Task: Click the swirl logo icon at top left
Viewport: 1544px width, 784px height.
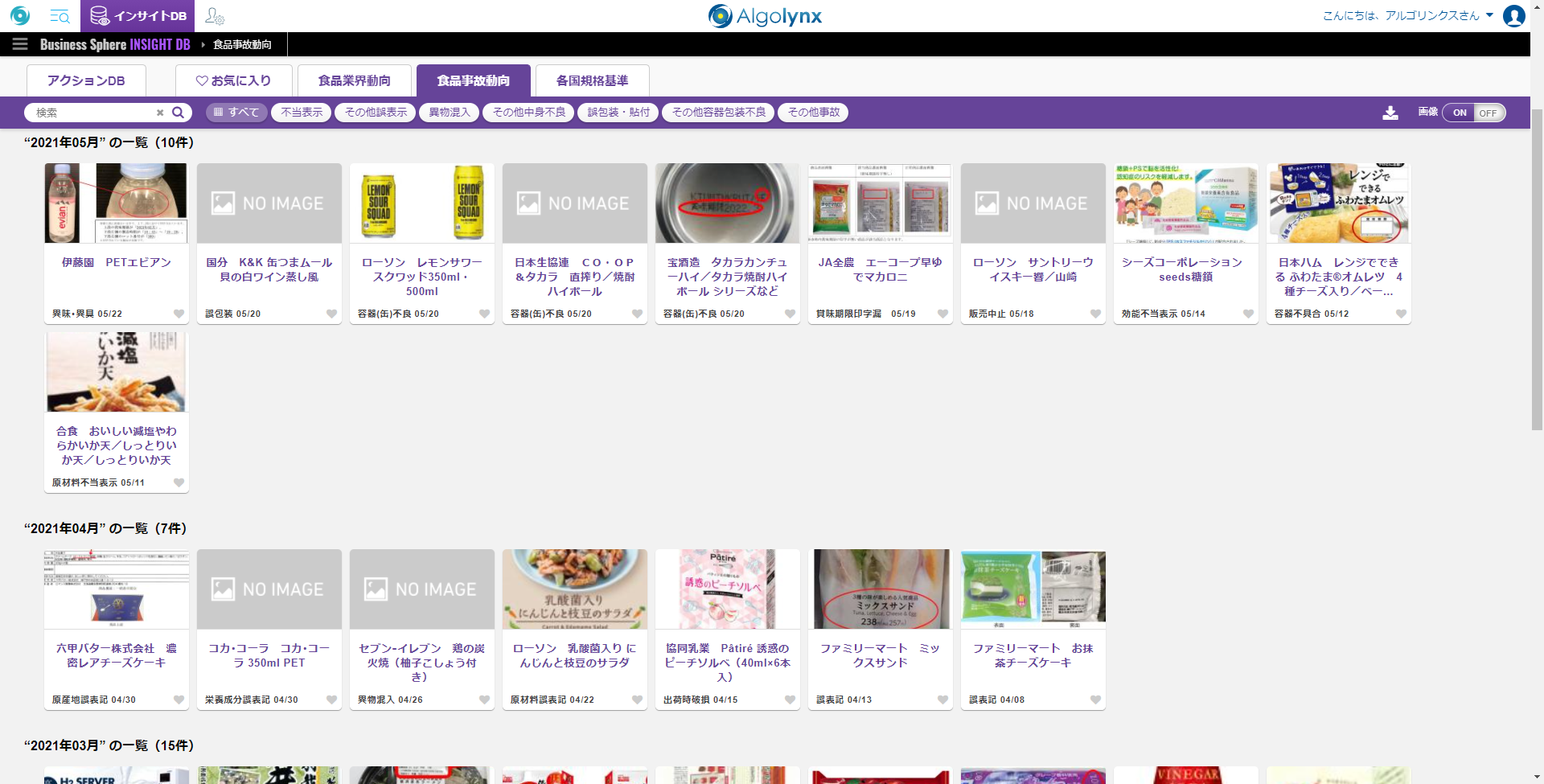Action: 20,16
